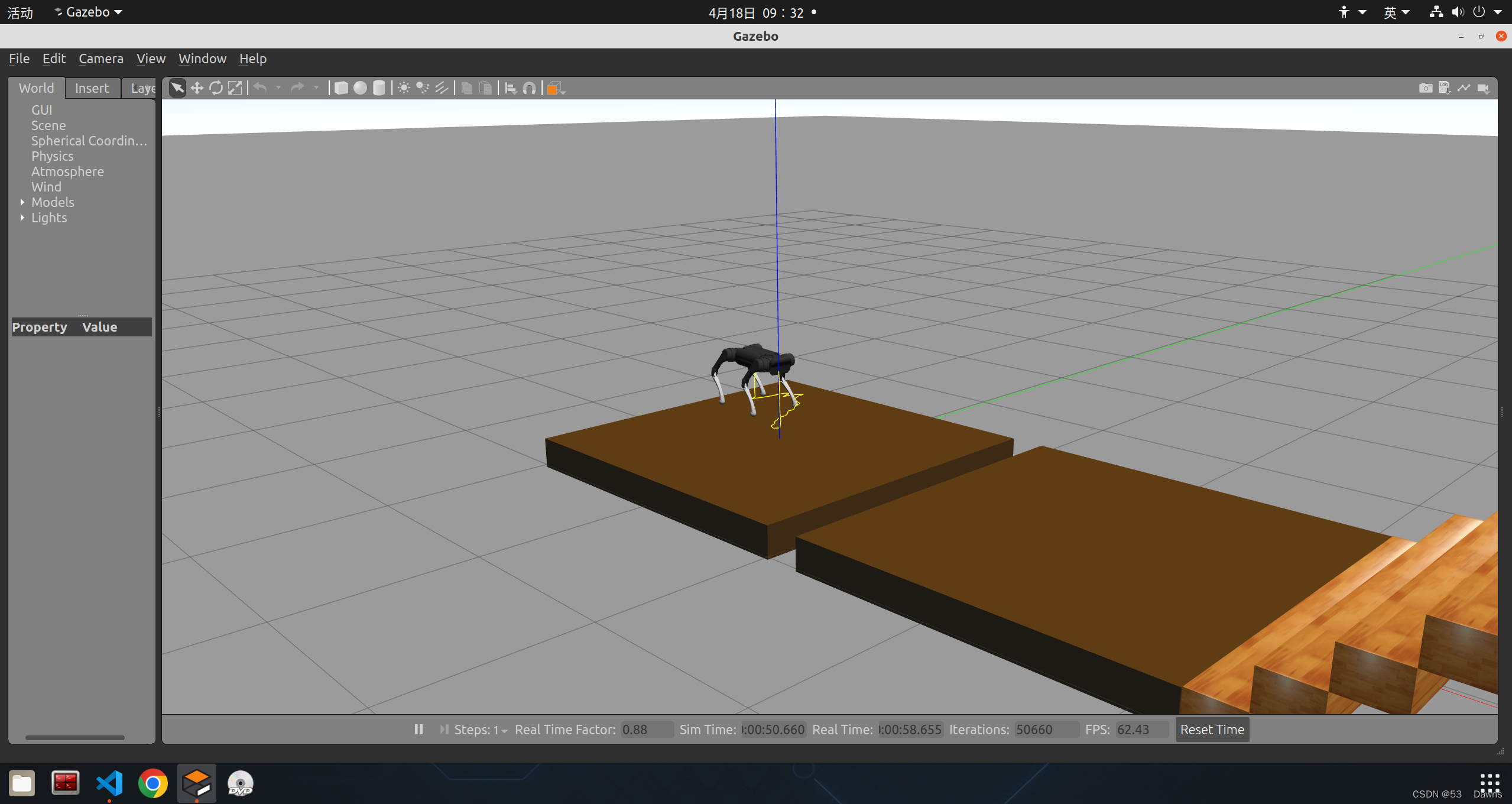Insert a cylinder shape
The width and height of the screenshot is (1512, 804).
379,88
